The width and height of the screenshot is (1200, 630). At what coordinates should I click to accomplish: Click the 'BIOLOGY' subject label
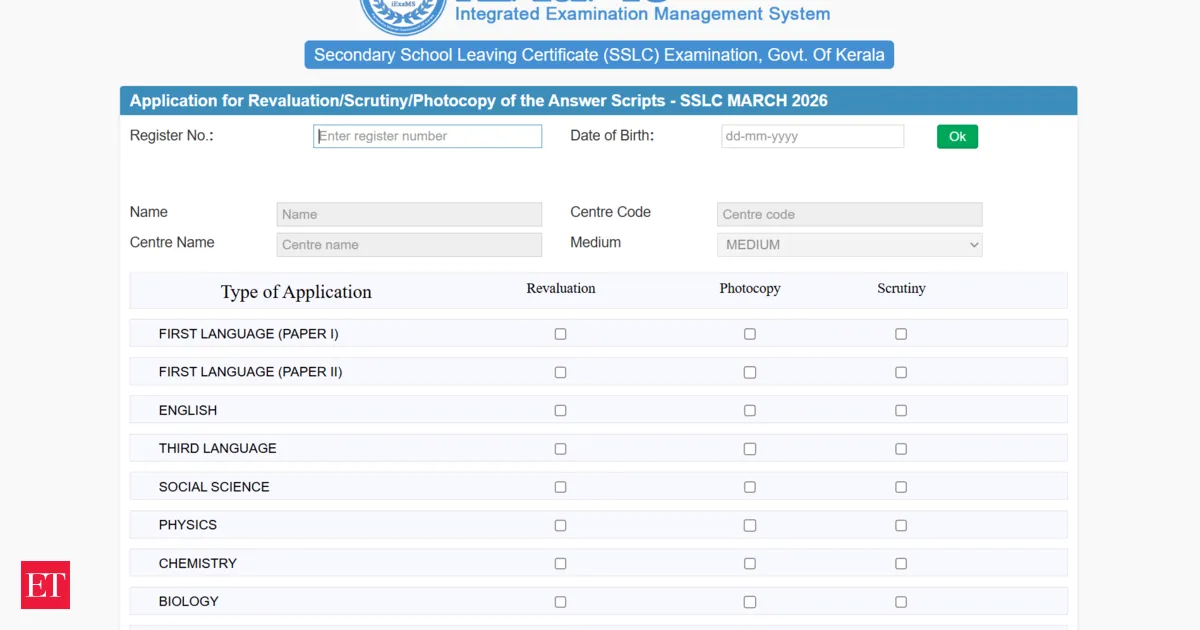pos(189,601)
